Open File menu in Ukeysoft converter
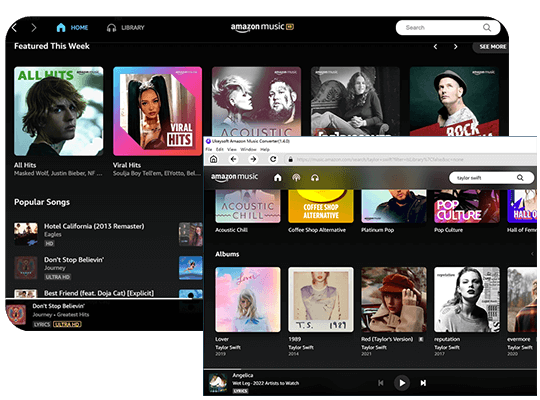Screen dimensions: 540x400 [x=209, y=149]
